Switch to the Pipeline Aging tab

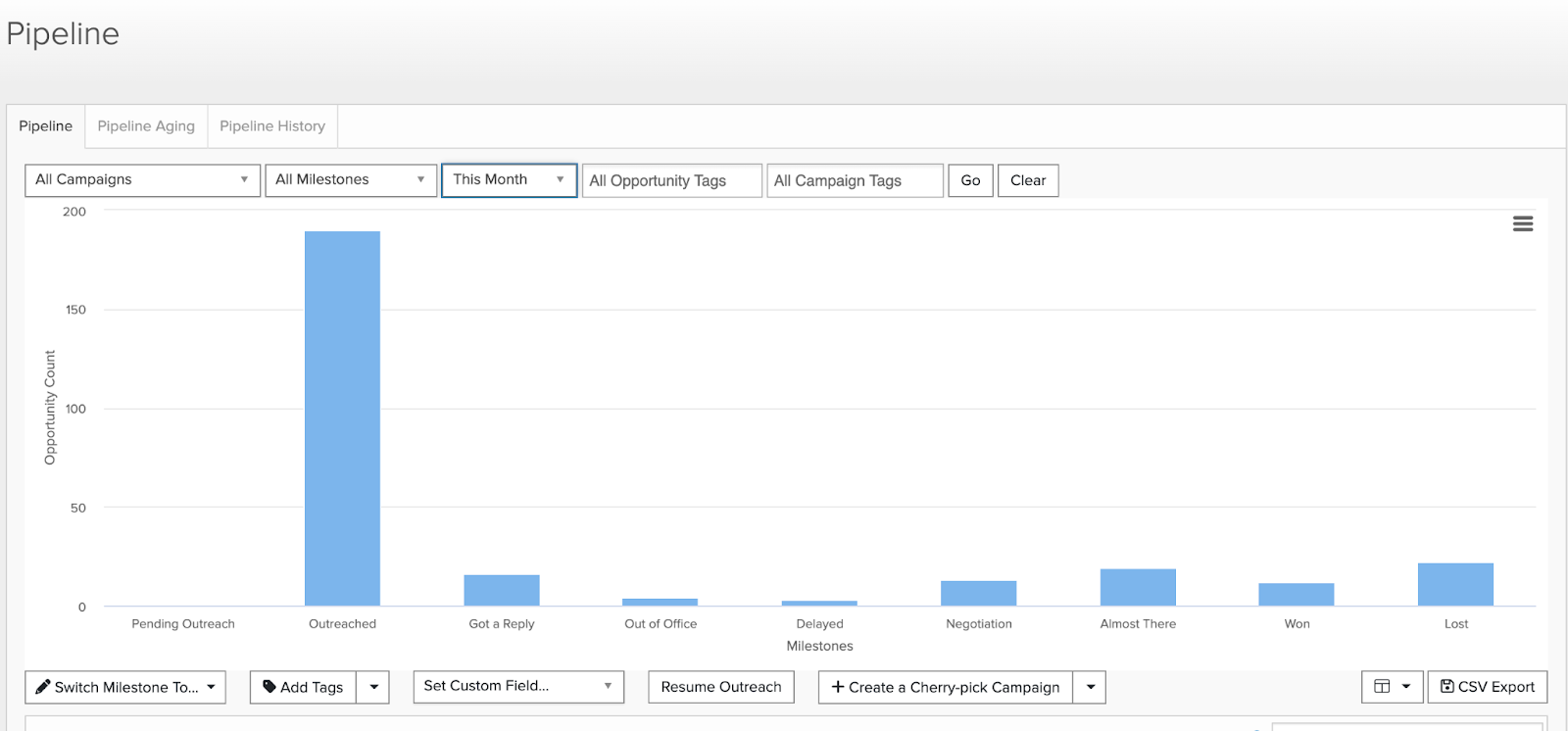(x=146, y=126)
